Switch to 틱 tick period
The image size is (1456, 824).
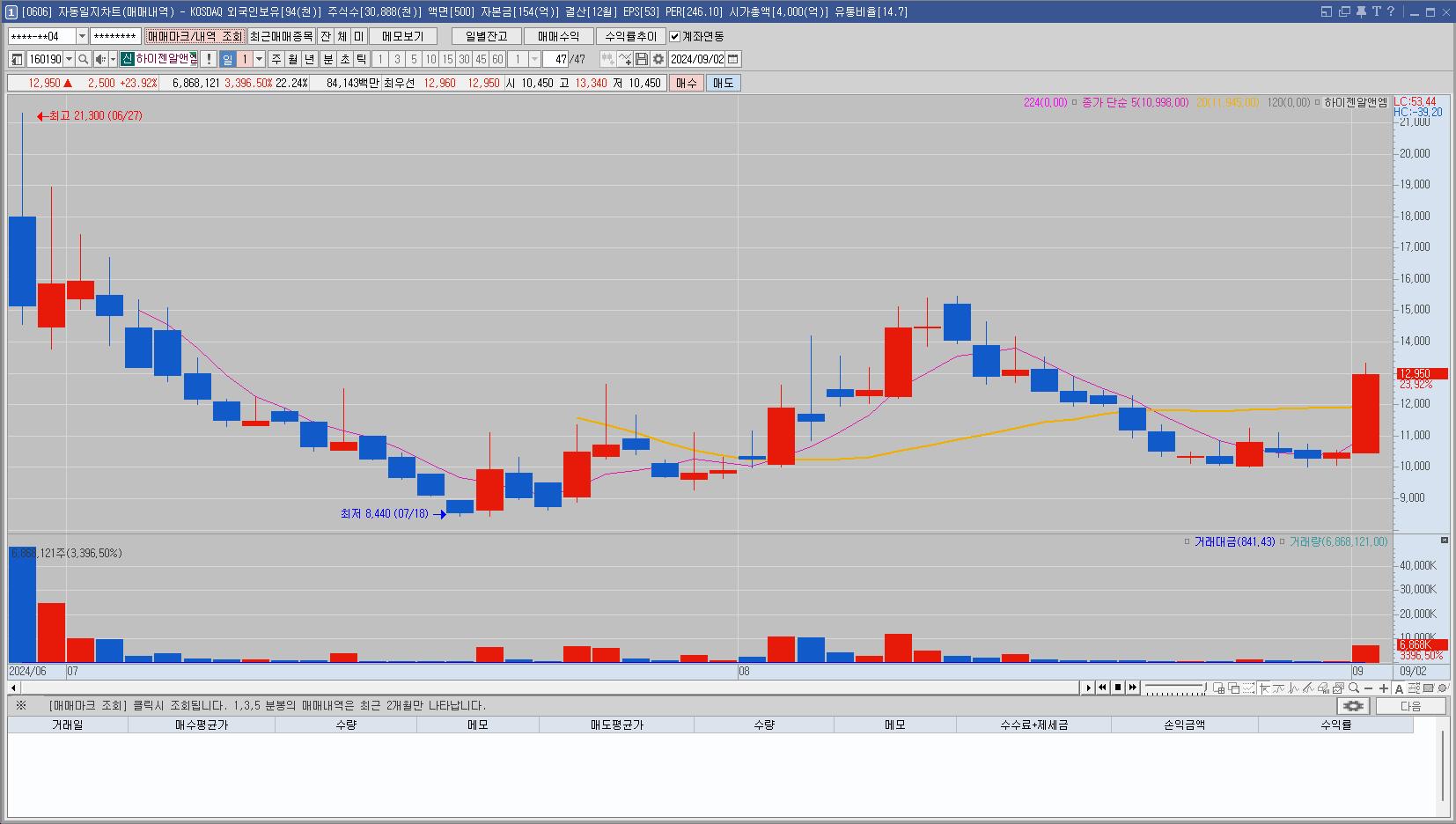362,59
